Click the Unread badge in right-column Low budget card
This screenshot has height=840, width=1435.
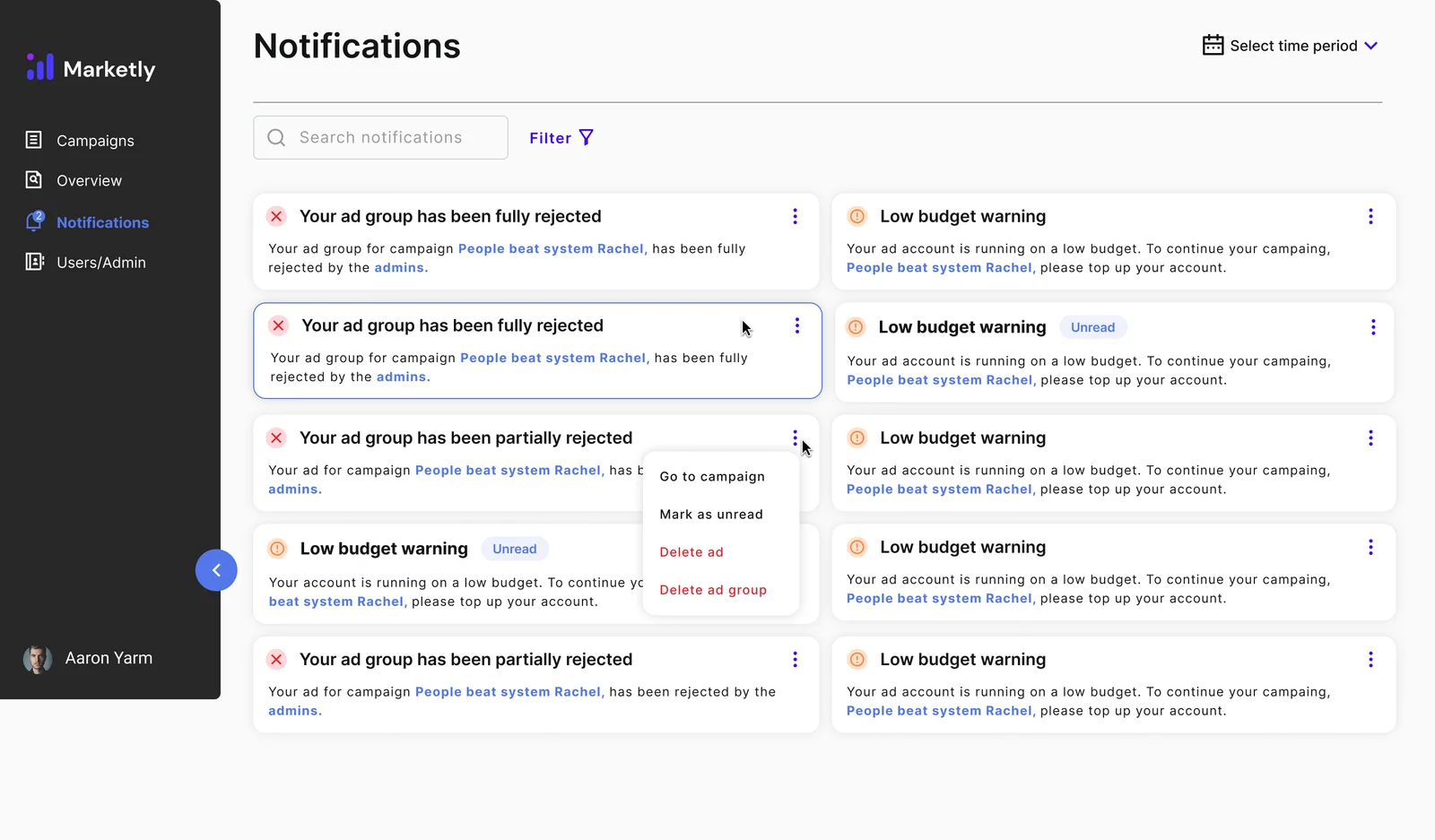pos(1092,327)
